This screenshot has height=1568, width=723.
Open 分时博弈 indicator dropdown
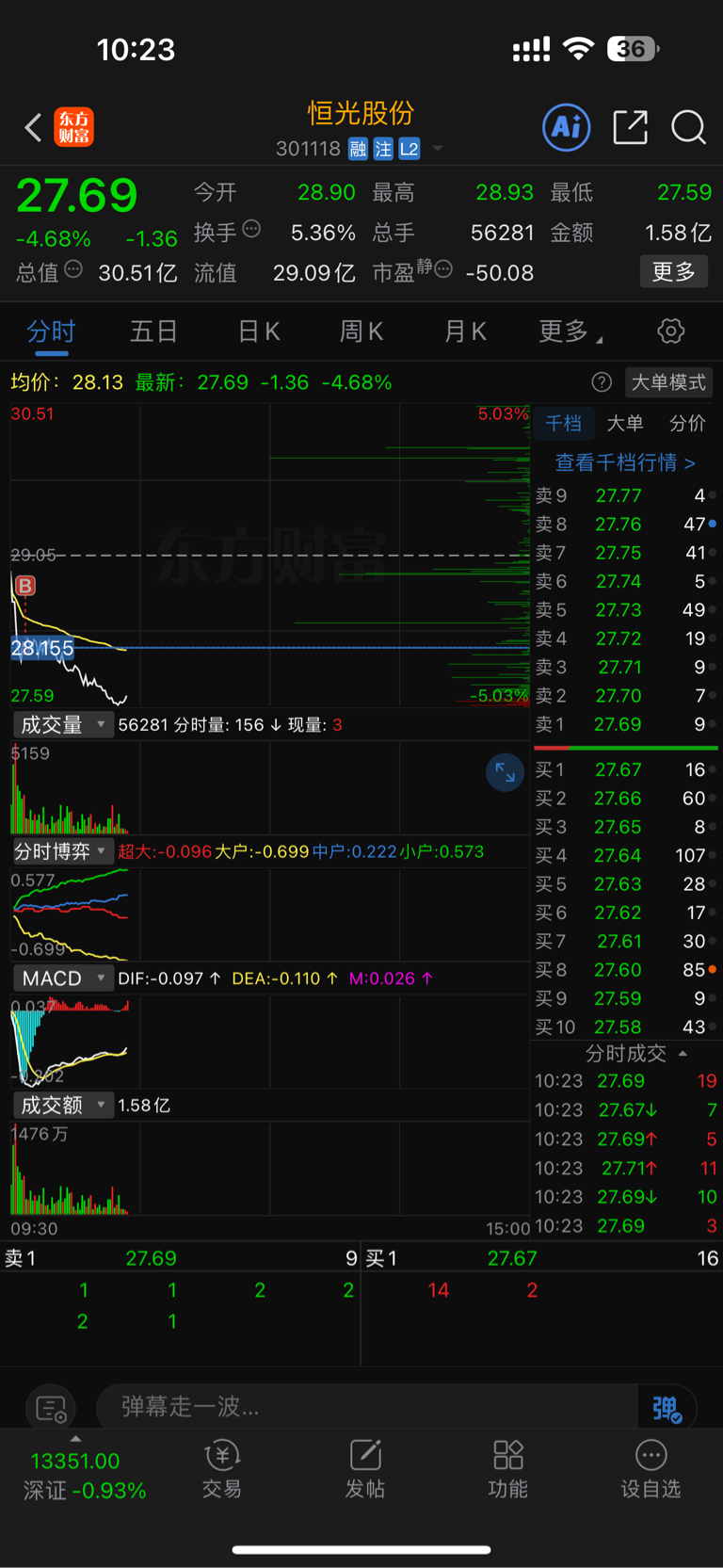(63, 851)
